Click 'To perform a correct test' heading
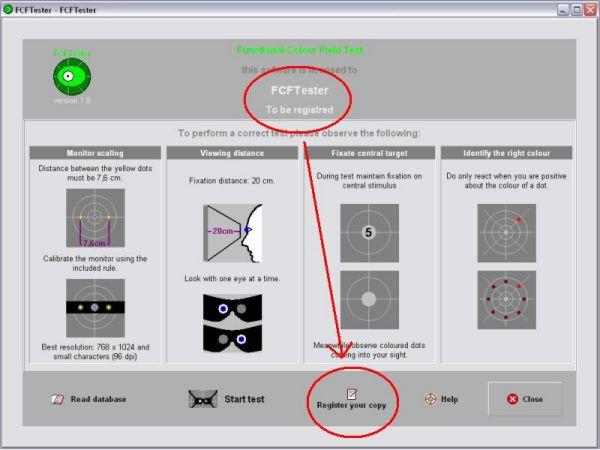This screenshot has height=450, width=600. click(299, 133)
